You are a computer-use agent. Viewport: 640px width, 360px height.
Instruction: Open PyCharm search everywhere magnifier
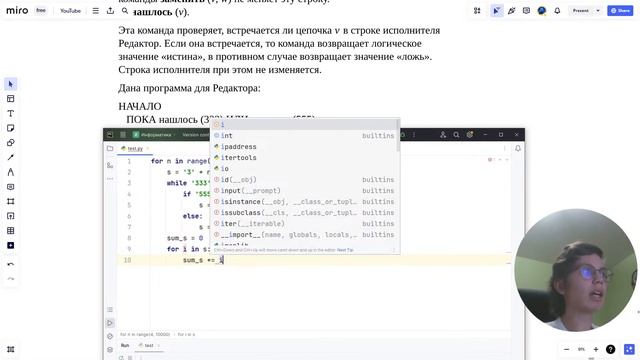(x=456, y=135)
